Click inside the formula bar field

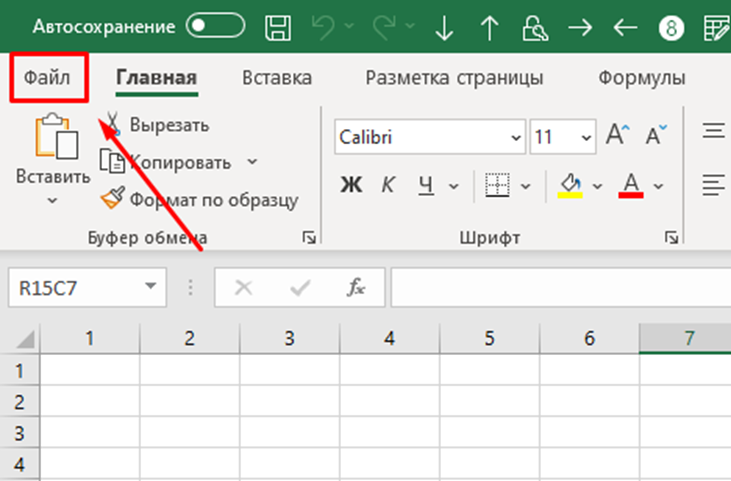tap(561, 288)
